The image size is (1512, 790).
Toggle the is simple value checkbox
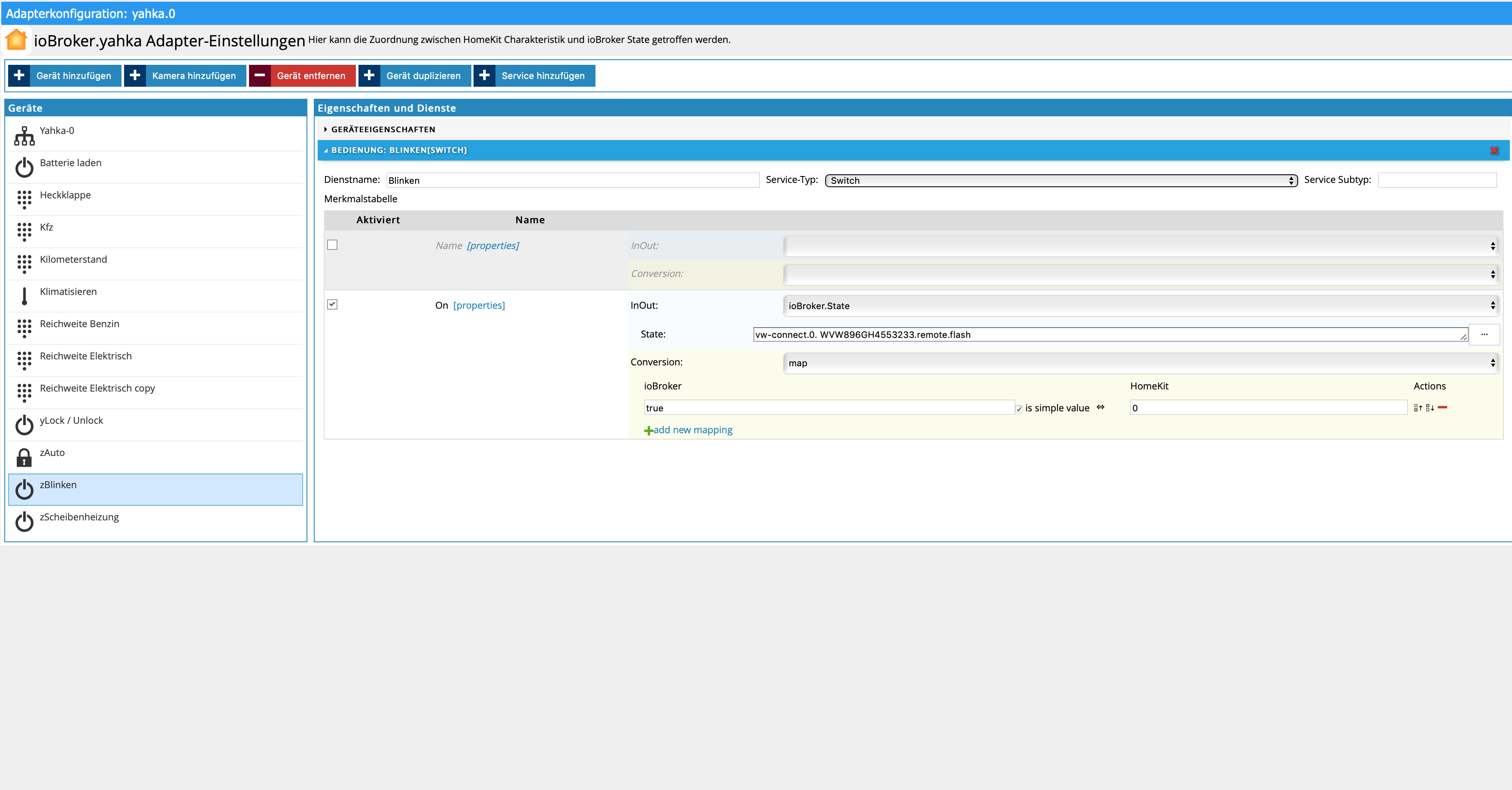click(1019, 408)
